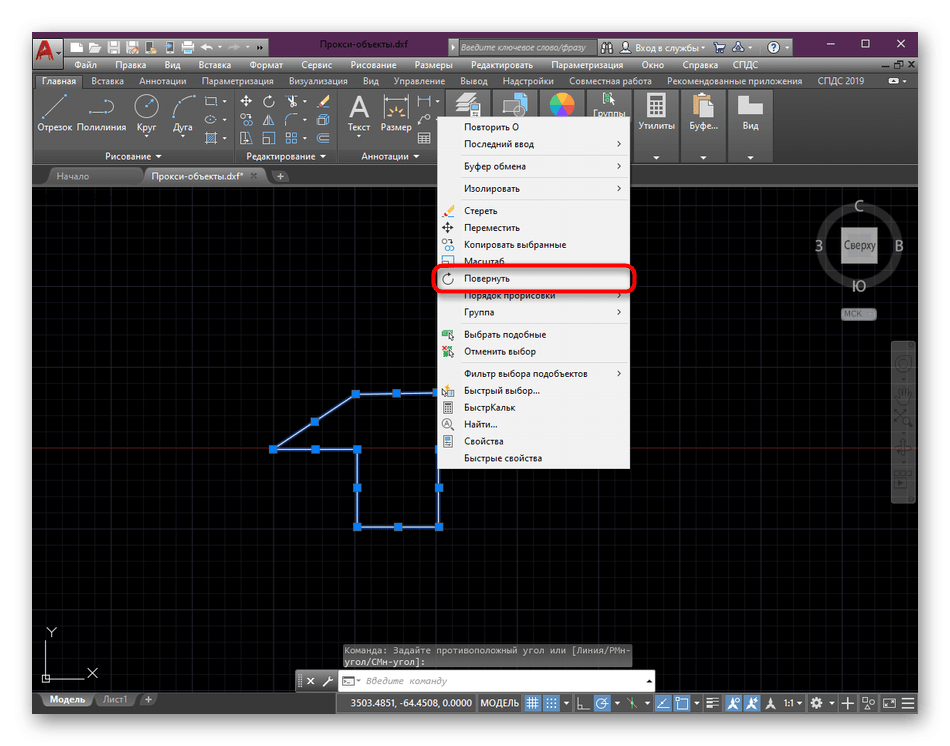
Task: Click the Offset tool in ribbon
Action: [323, 138]
